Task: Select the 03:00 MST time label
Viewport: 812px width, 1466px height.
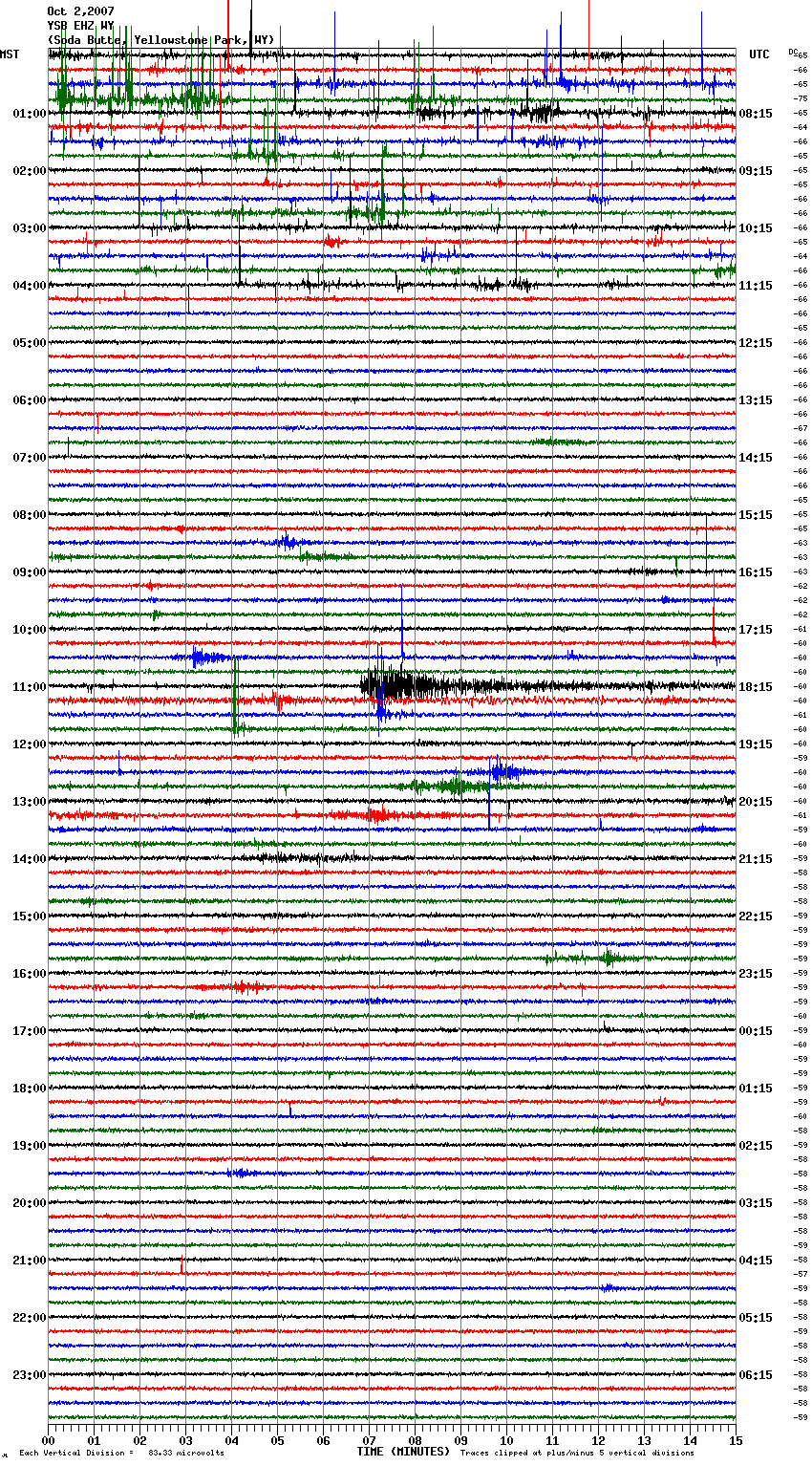Action: [x=30, y=228]
